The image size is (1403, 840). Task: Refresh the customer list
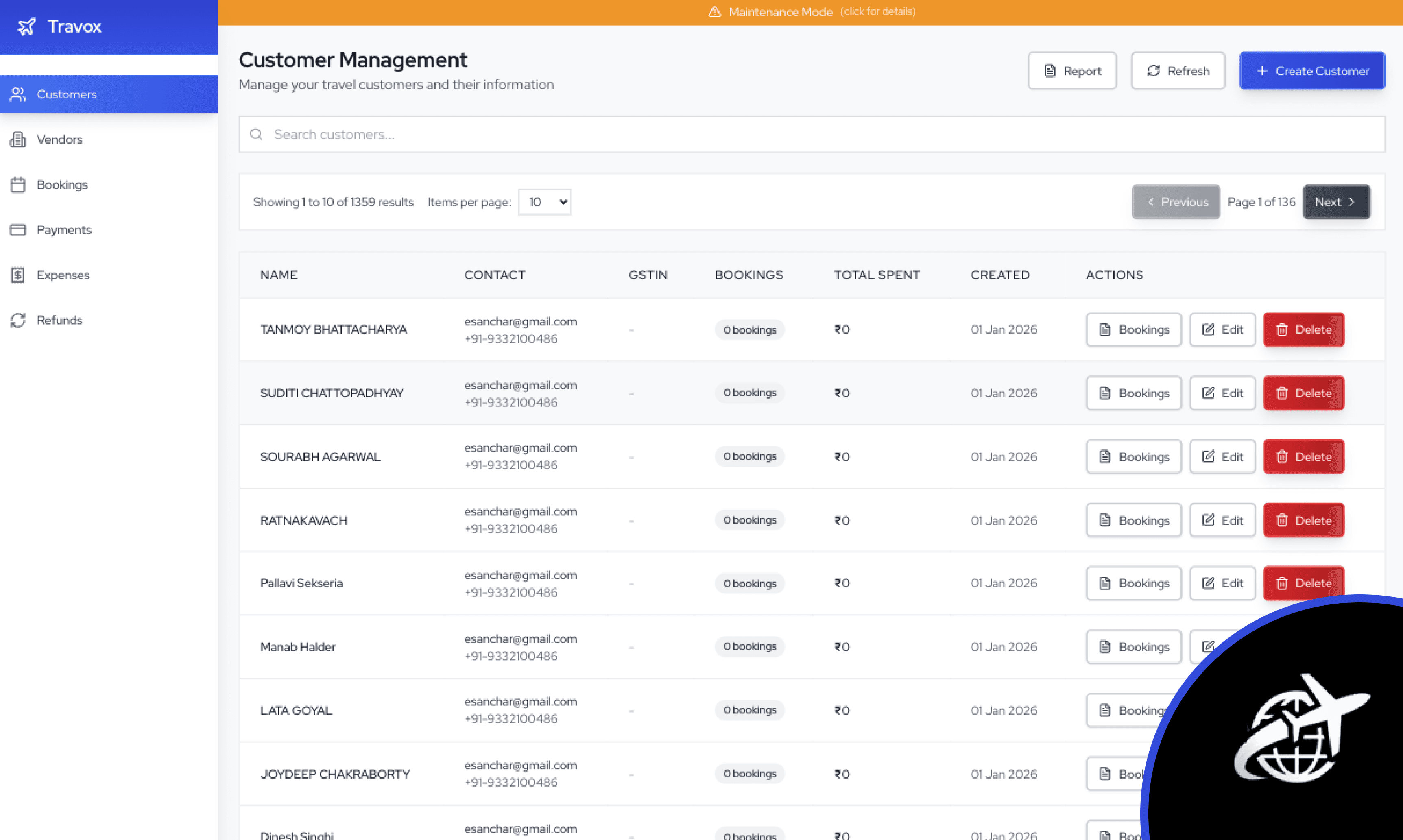(1178, 71)
